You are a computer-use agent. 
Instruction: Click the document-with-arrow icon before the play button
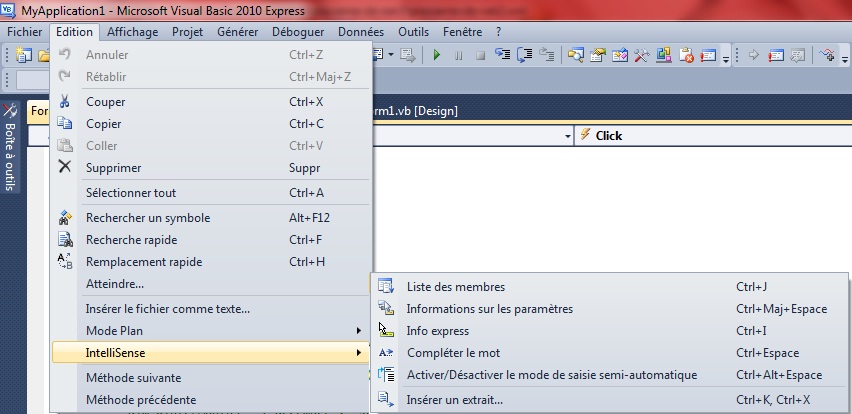tap(408, 55)
